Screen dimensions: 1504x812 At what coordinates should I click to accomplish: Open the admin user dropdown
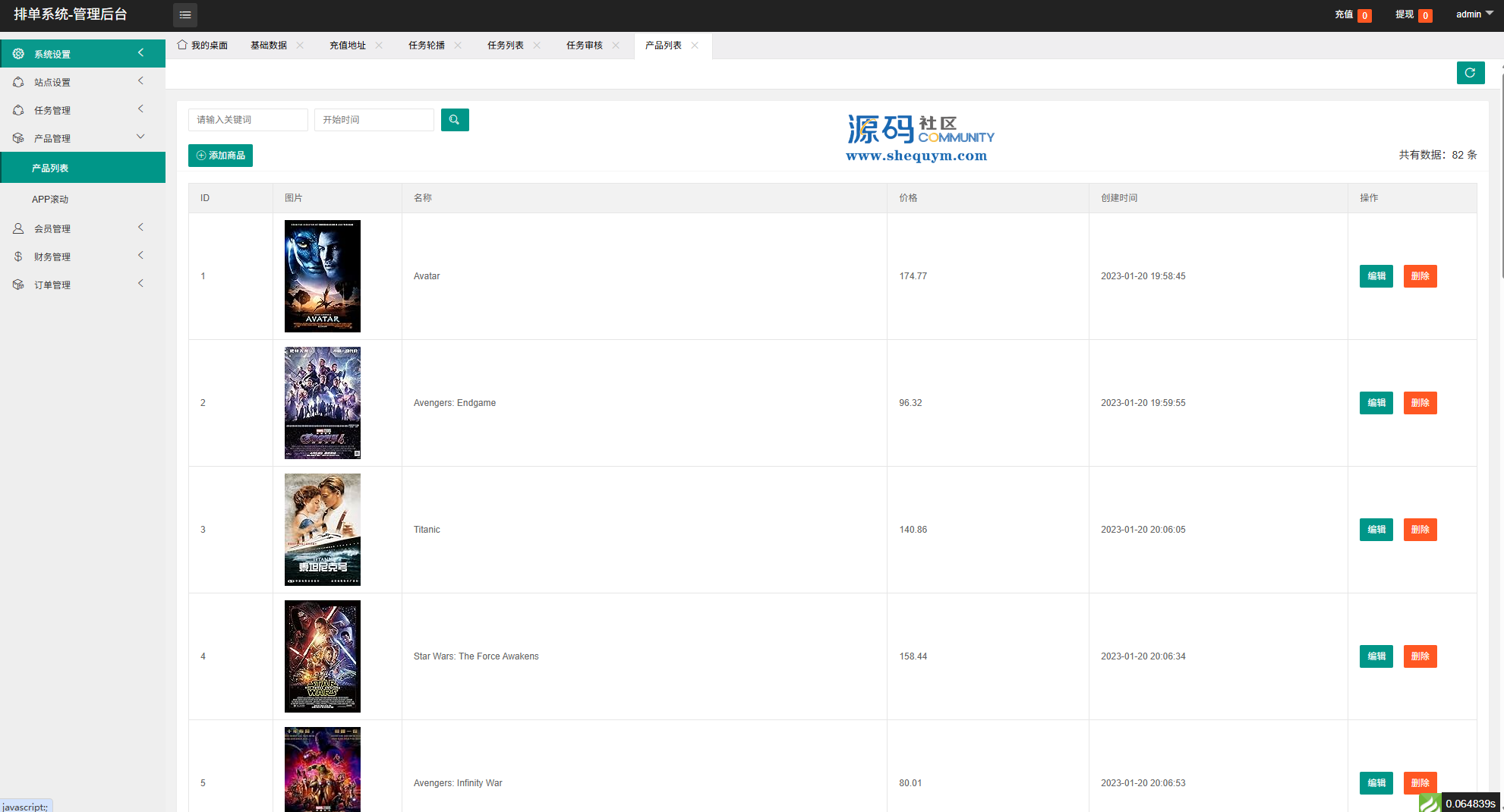[1474, 14]
